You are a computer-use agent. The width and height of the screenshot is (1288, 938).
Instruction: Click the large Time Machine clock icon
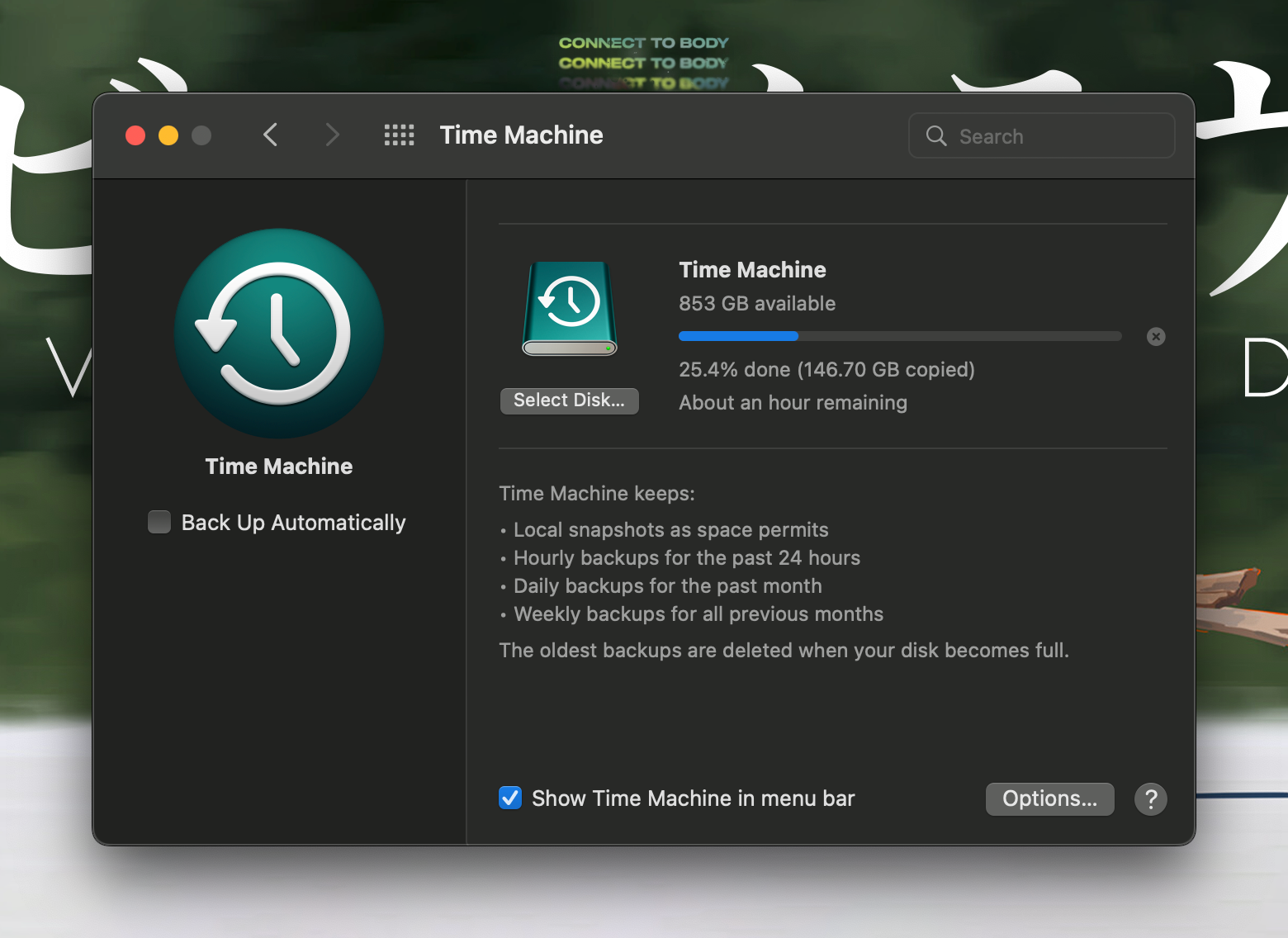pyautogui.click(x=279, y=334)
